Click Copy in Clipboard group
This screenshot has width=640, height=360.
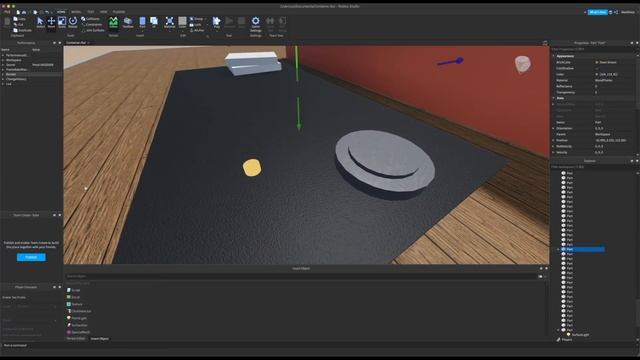(19, 19)
